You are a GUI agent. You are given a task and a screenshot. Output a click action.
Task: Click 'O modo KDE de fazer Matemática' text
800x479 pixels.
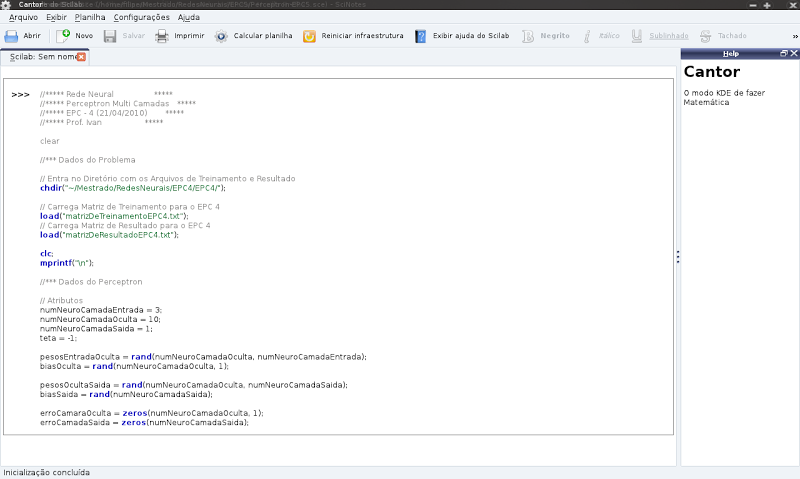click(724, 97)
